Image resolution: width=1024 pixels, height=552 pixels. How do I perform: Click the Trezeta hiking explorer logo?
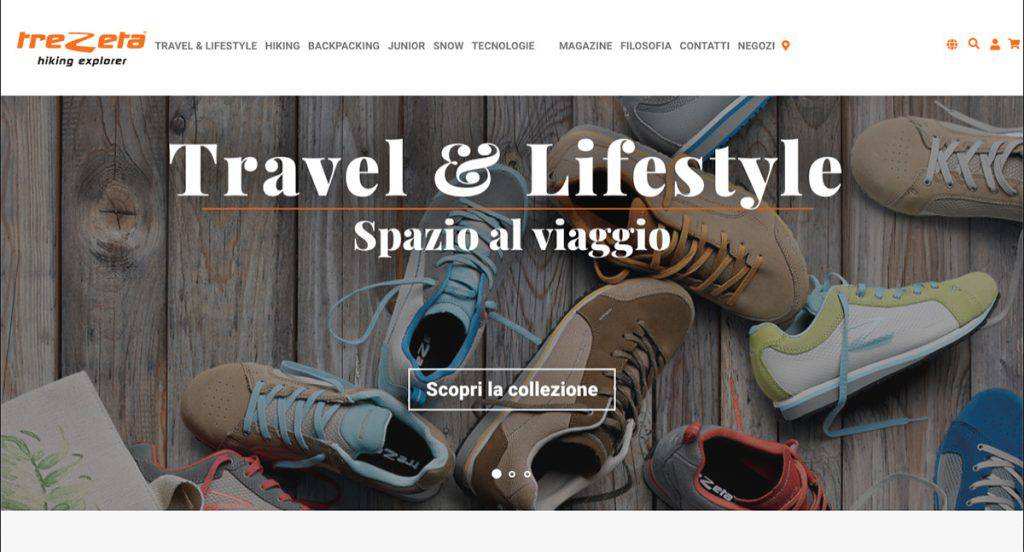point(81,48)
